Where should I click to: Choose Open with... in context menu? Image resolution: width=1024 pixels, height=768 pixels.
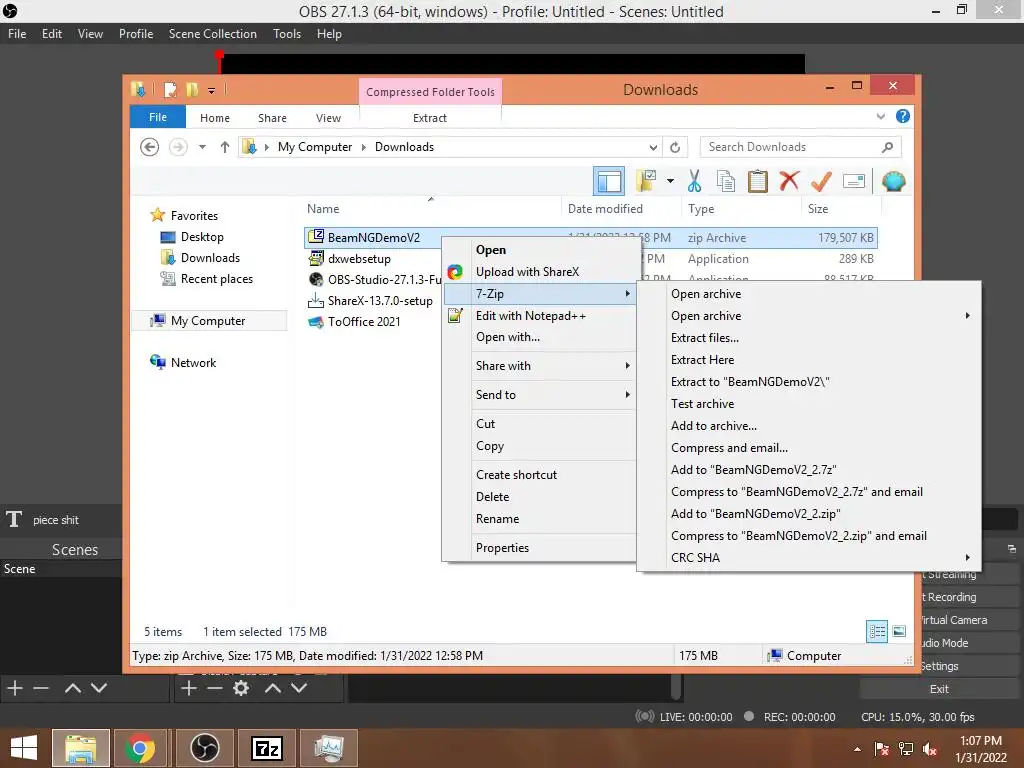(x=539, y=337)
